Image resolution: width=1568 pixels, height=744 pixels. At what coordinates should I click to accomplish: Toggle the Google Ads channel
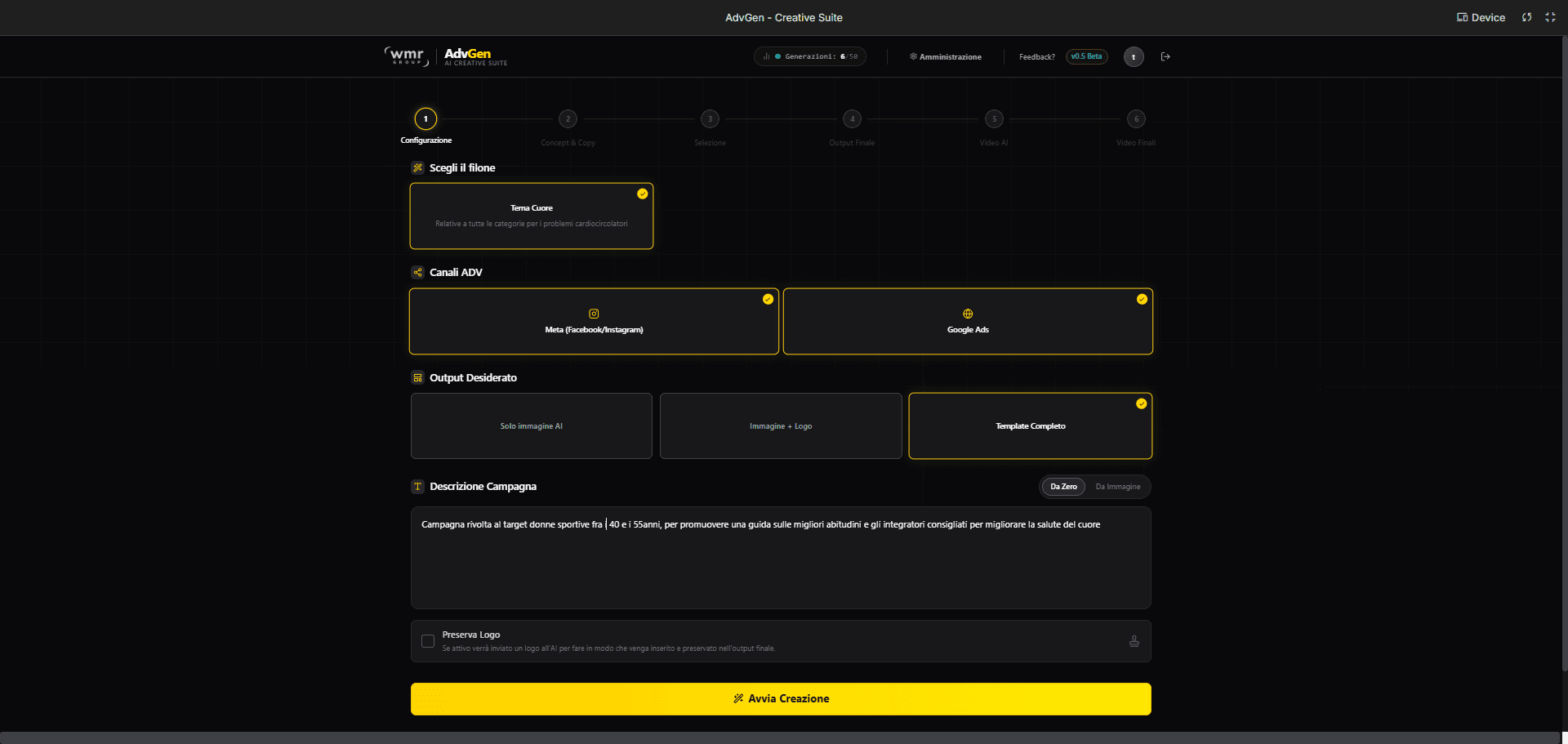point(968,321)
